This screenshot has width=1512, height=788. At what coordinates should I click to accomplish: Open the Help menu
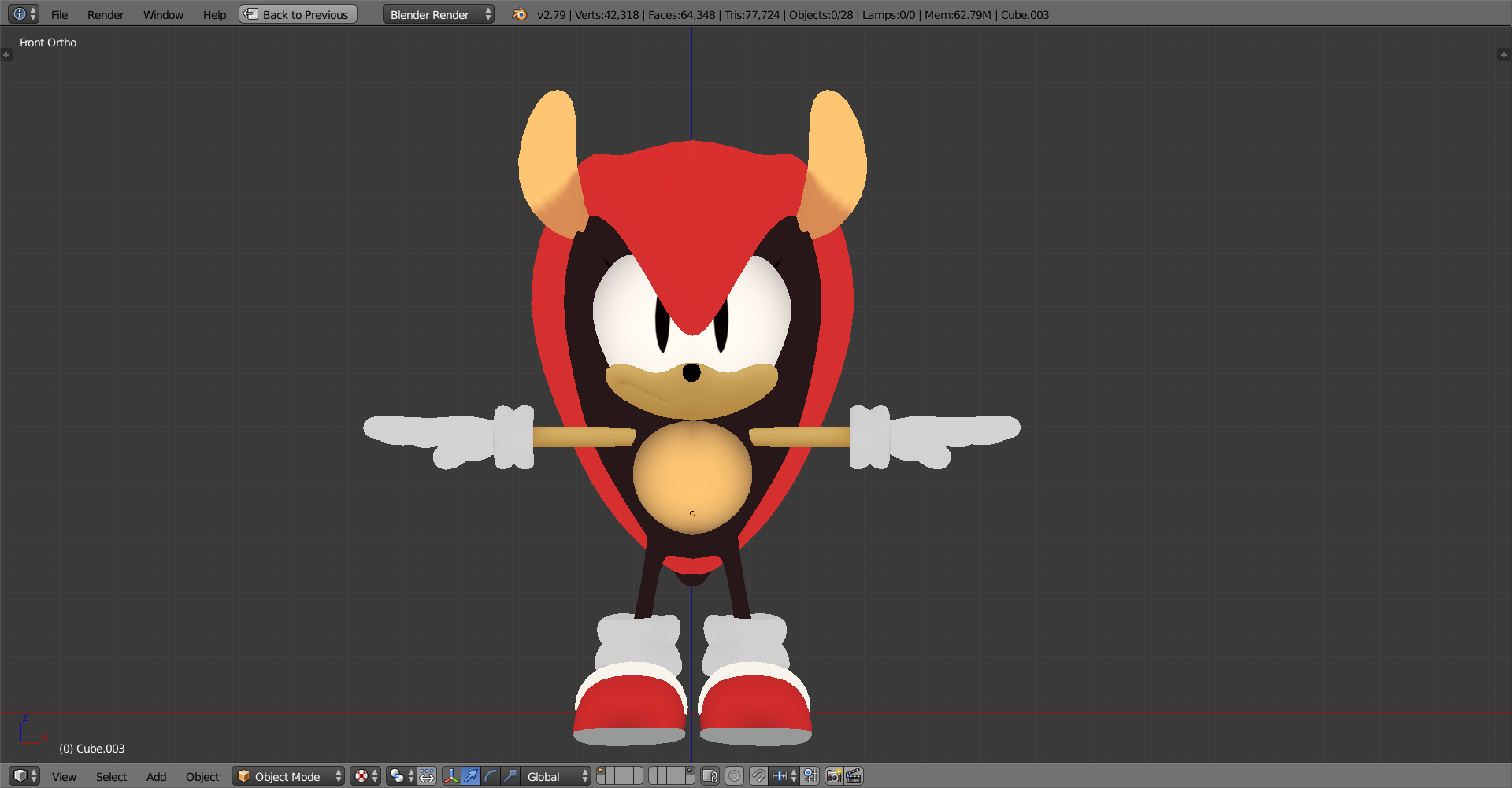214,15
